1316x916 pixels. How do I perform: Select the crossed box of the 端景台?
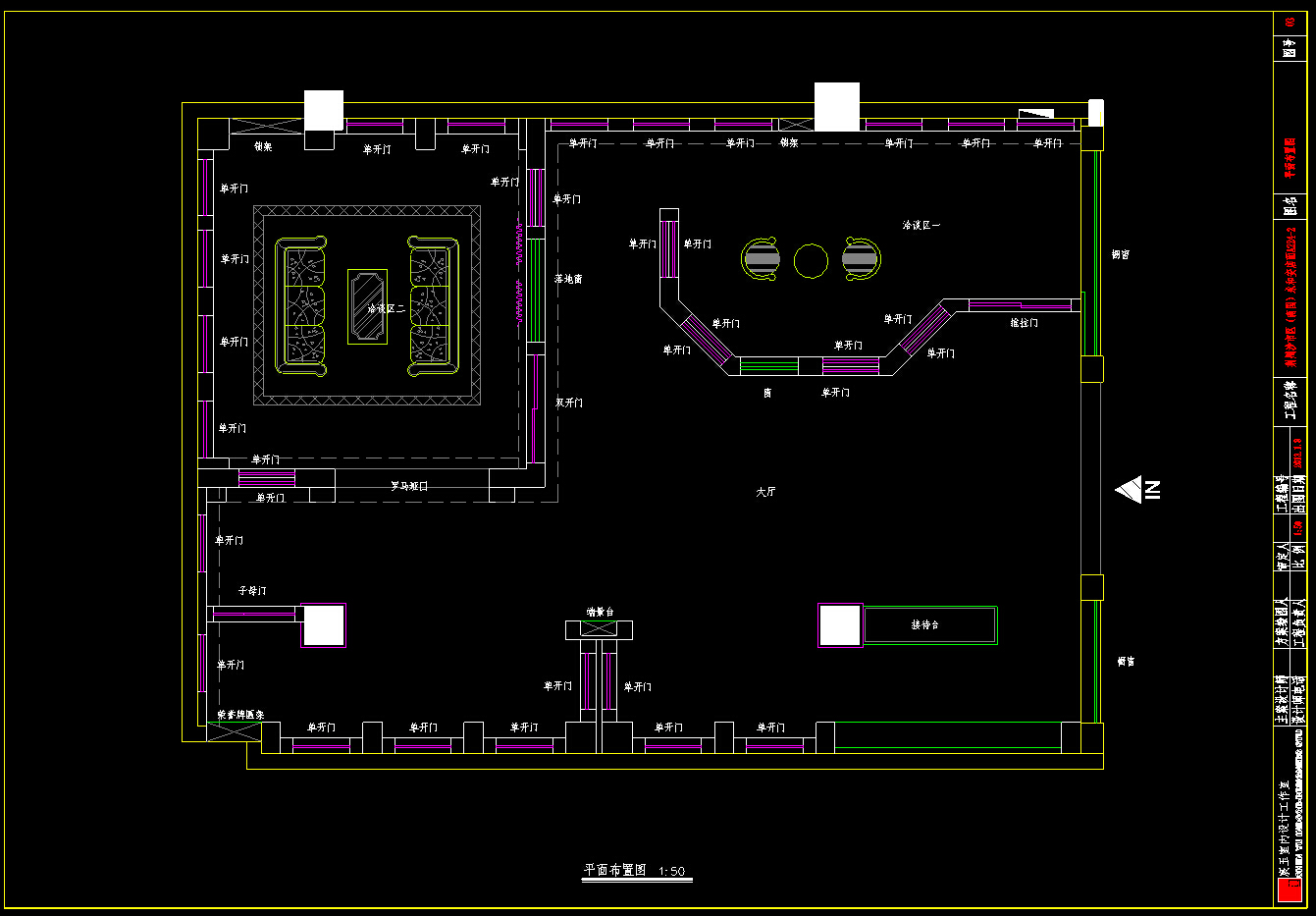(x=599, y=630)
